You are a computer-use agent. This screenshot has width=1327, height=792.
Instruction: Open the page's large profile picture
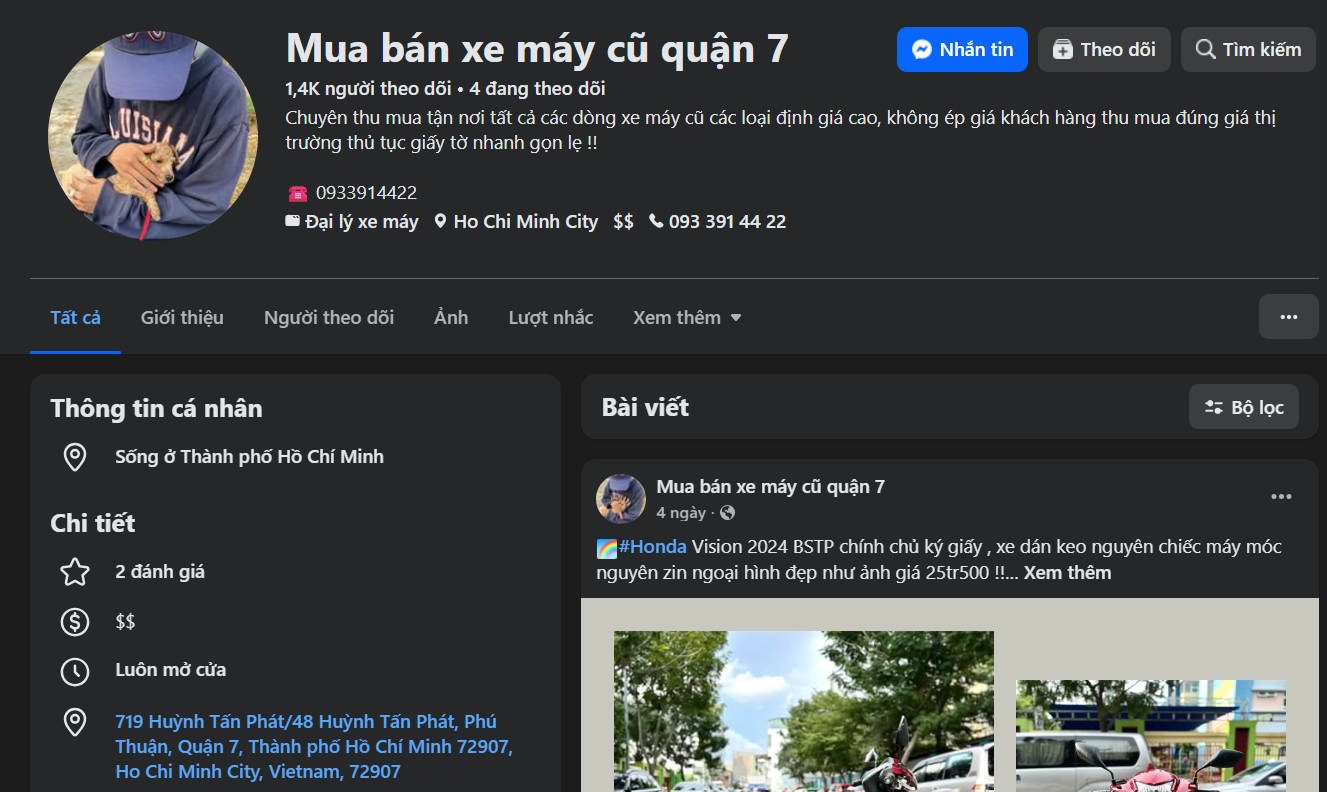tap(153, 136)
